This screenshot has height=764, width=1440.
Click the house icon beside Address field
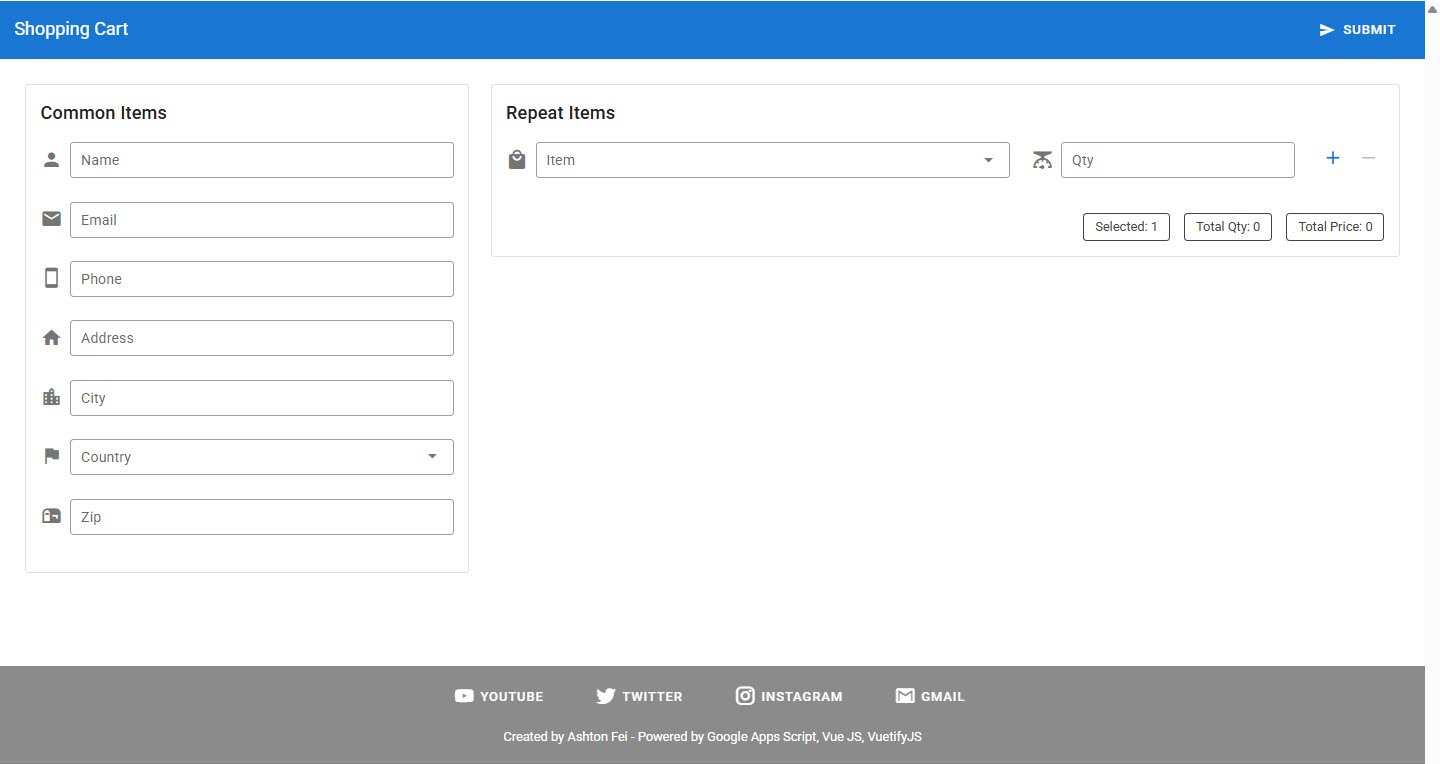[x=52, y=338]
